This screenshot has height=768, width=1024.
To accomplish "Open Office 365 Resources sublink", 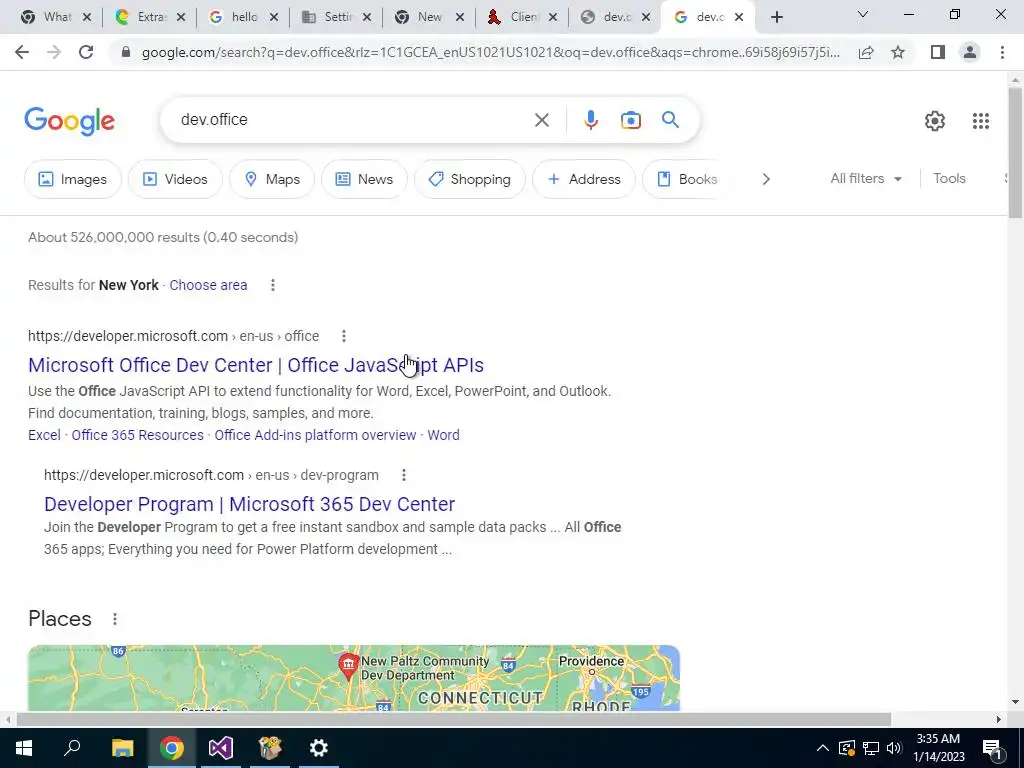I will point(138,435).
